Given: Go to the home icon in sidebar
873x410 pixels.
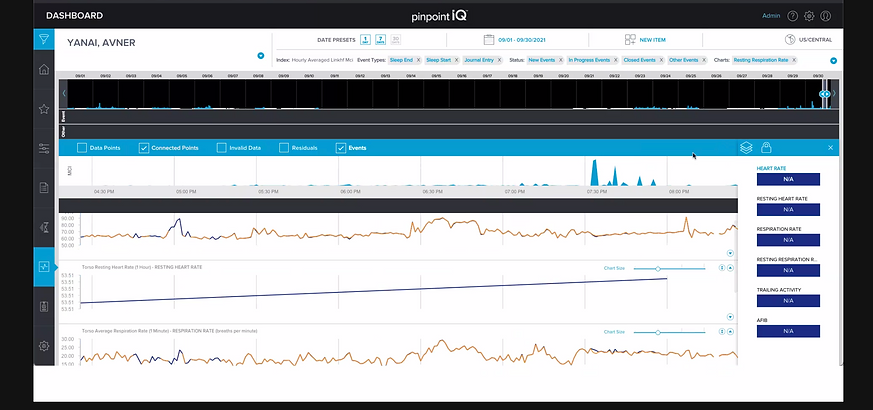Looking at the screenshot, I should point(44,70).
